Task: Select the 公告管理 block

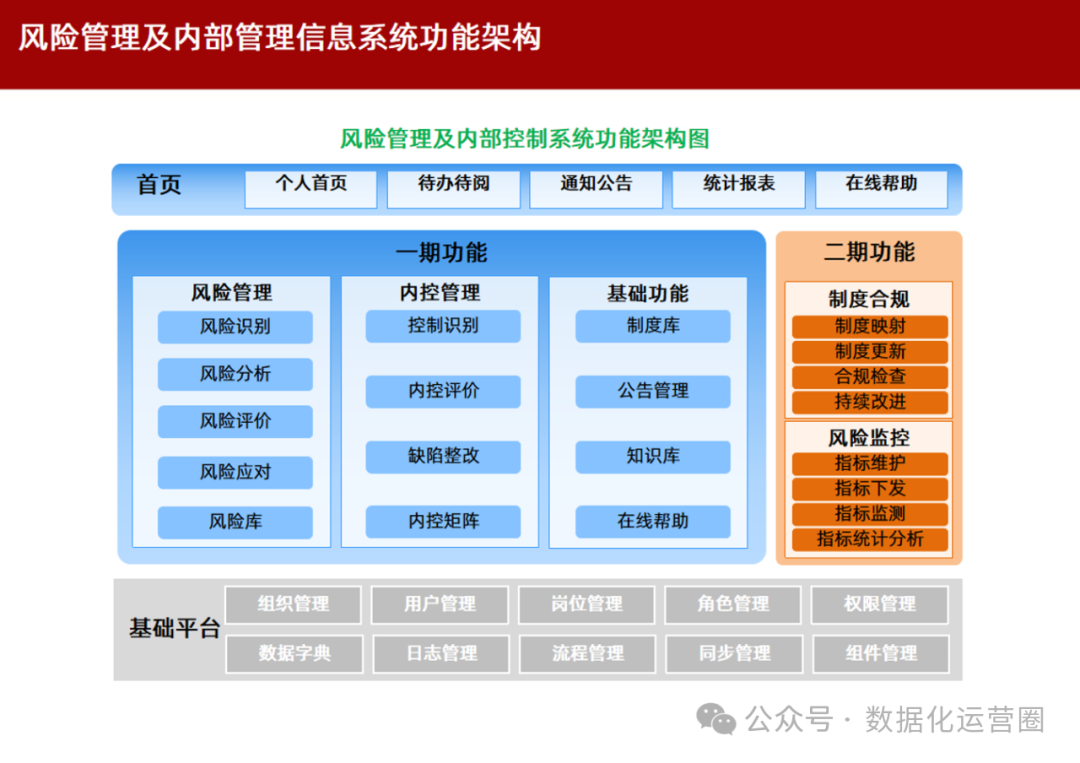Action: coord(653,391)
